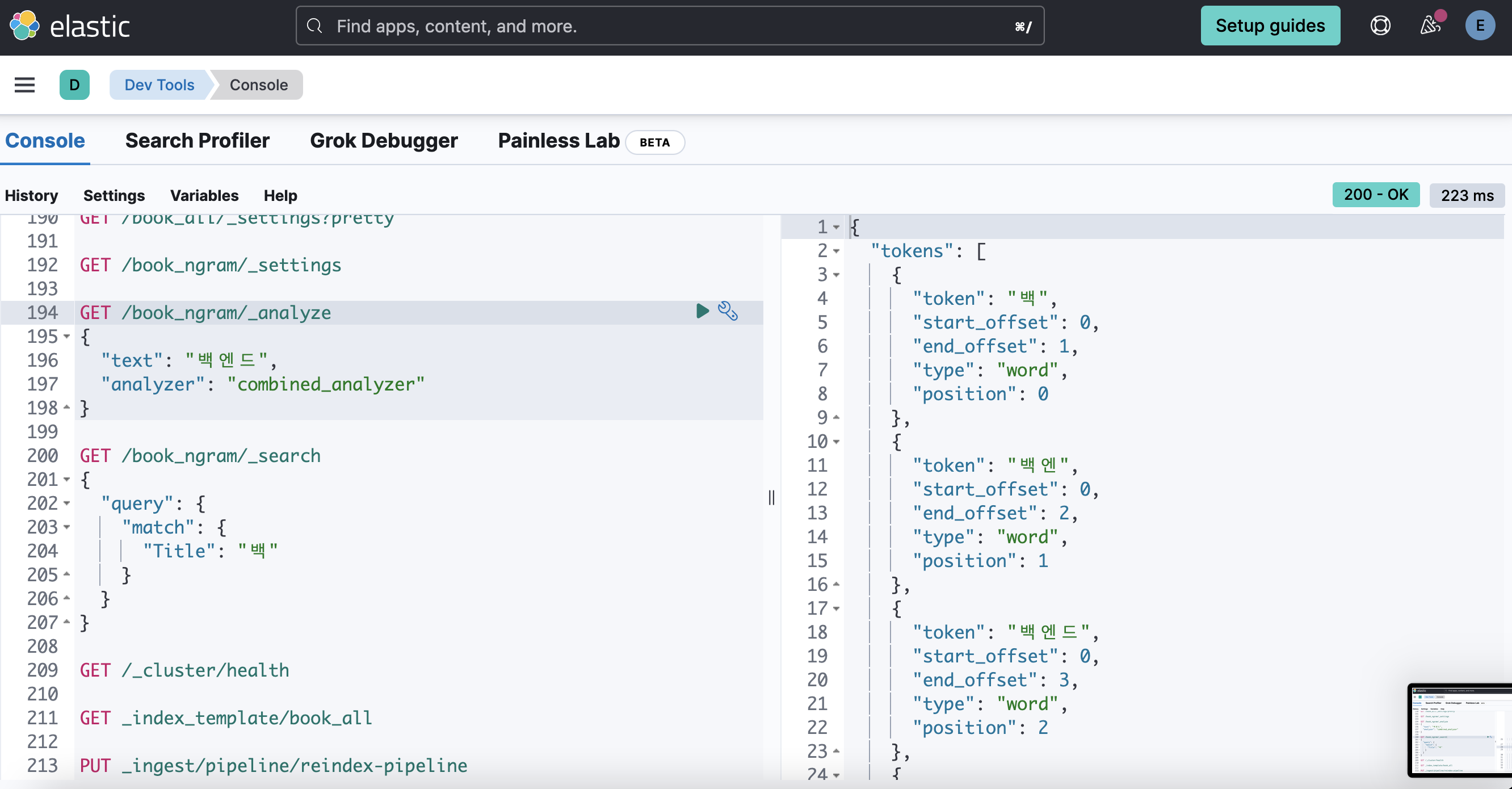Click the Console breadcrumb
The width and height of the screenshot is (1512, 789).
point(258,85)
